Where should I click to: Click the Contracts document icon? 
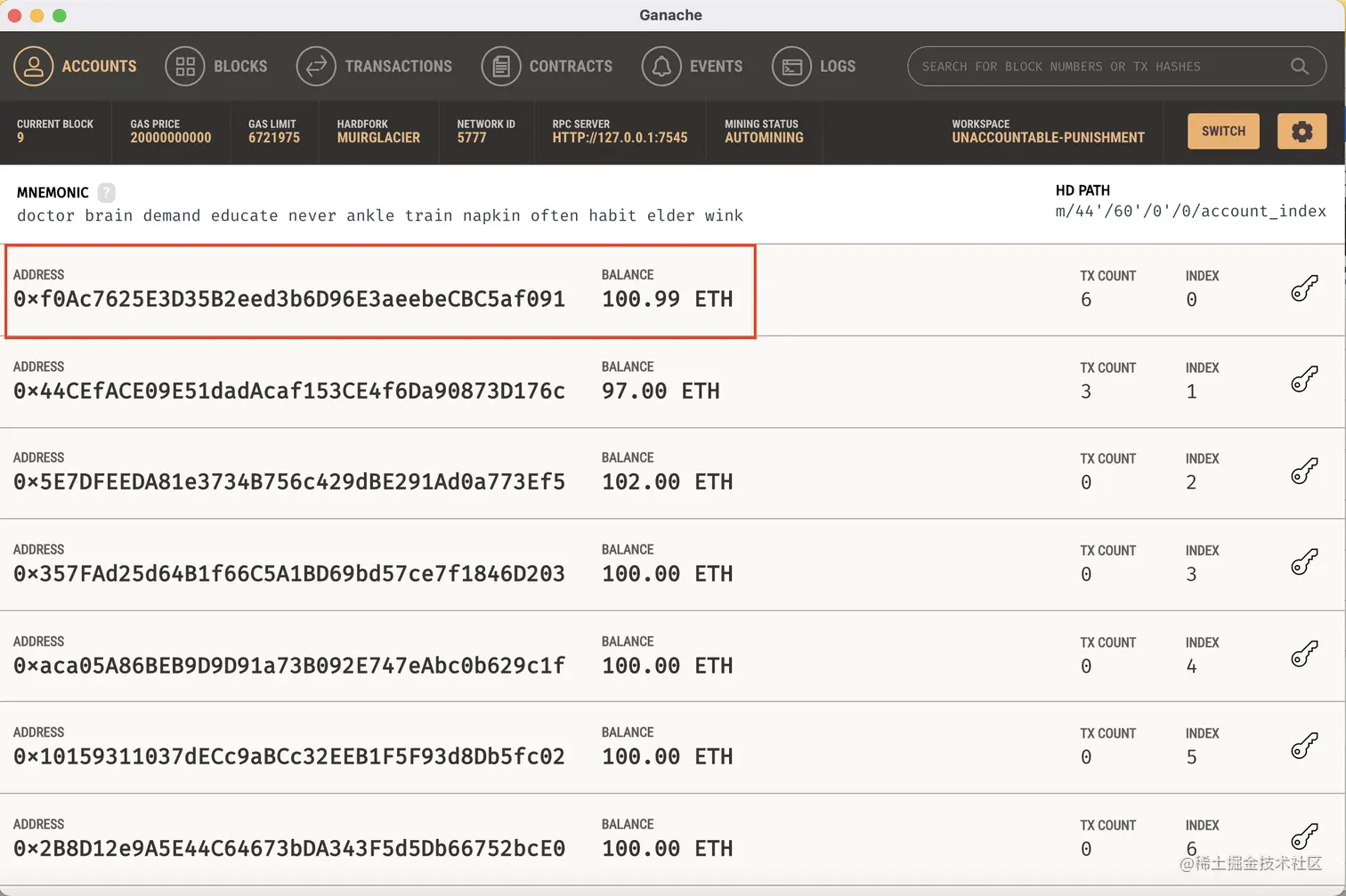coord(501,67)
